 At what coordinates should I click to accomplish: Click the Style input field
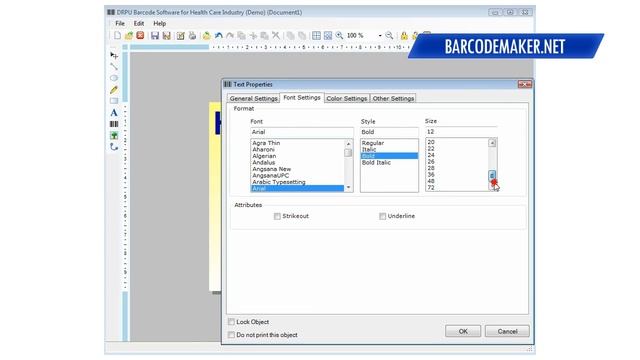point(389,132)
